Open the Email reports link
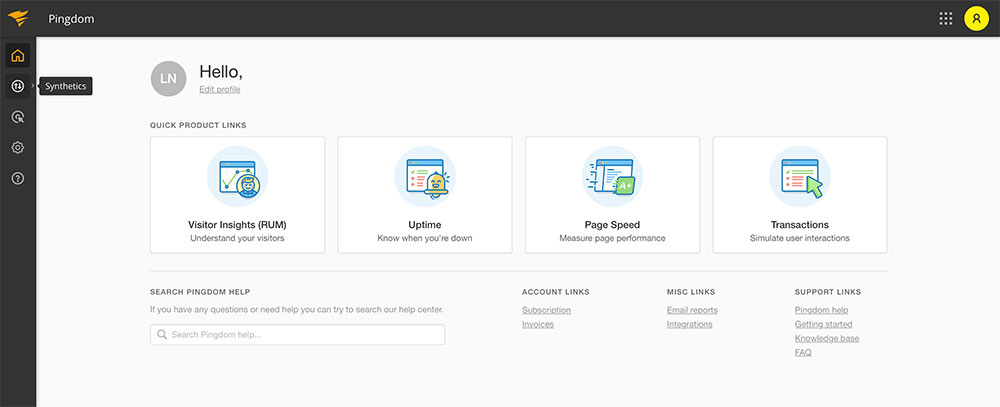The height and width of the screenshot is (407, 1000). [692, 310]
